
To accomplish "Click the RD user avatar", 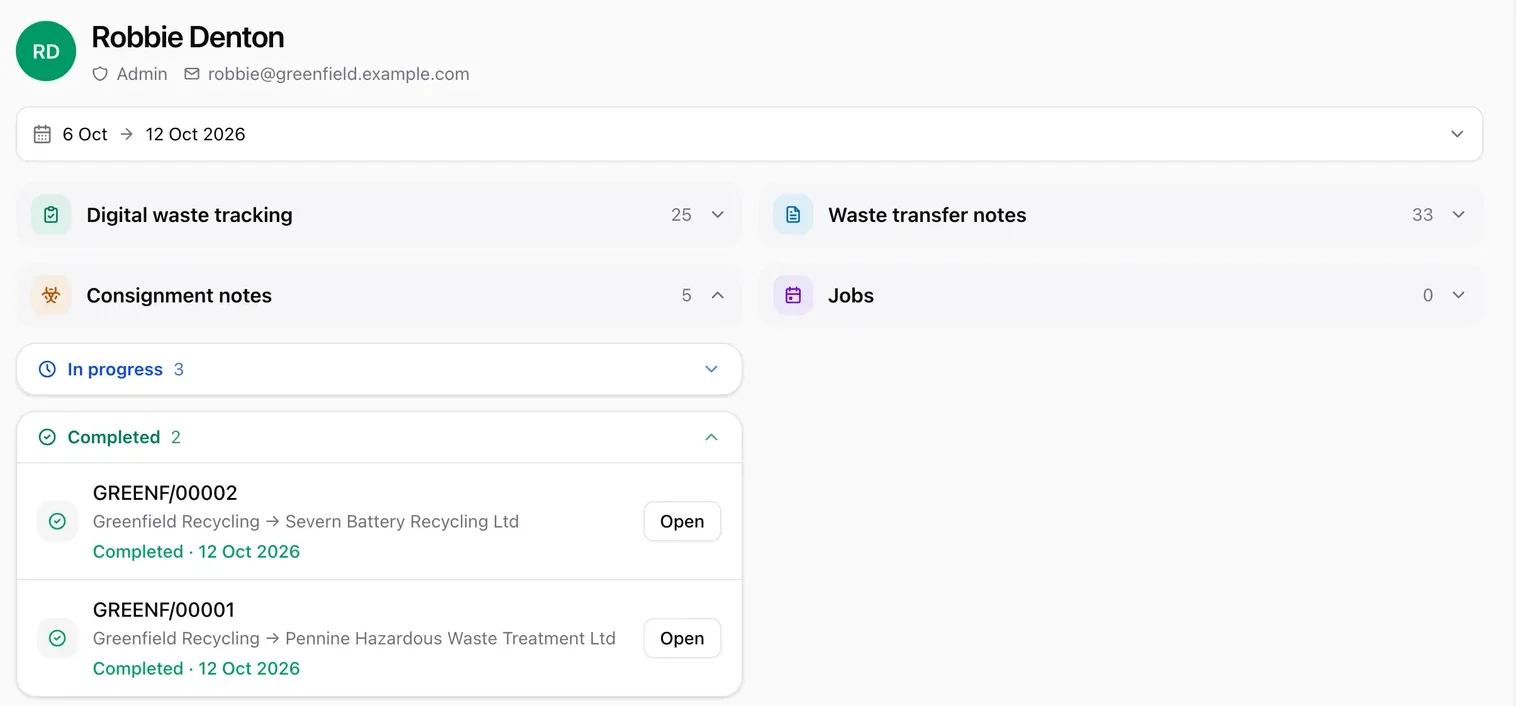I will tap(46, 51).
